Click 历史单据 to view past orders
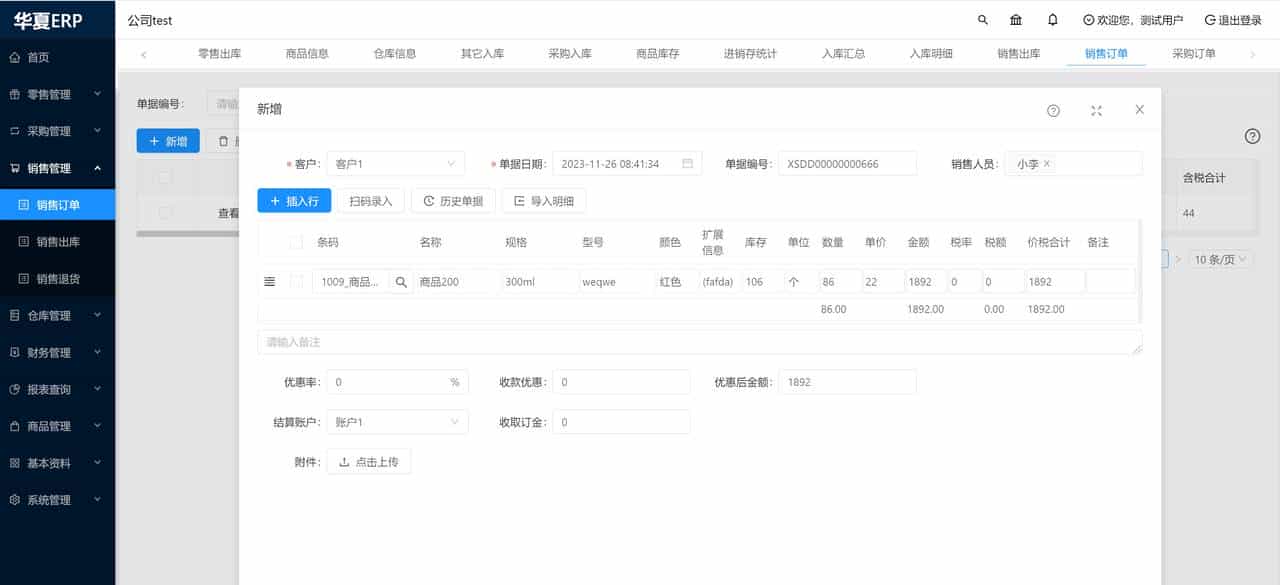Screen dimensions: 1280x585 (x=453, y=200)
